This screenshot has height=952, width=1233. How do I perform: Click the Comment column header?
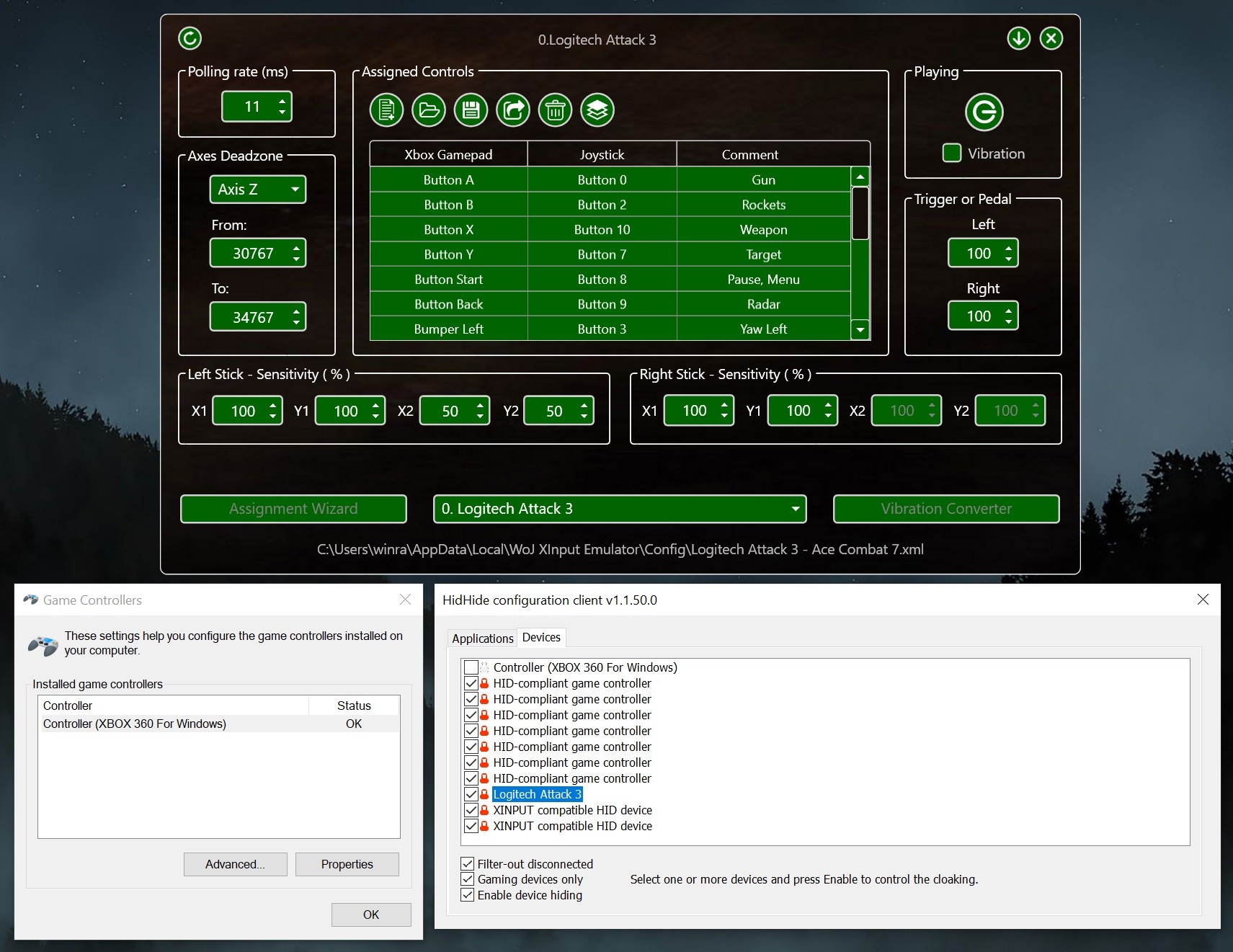pyautogui.click(x=750, y=154)
